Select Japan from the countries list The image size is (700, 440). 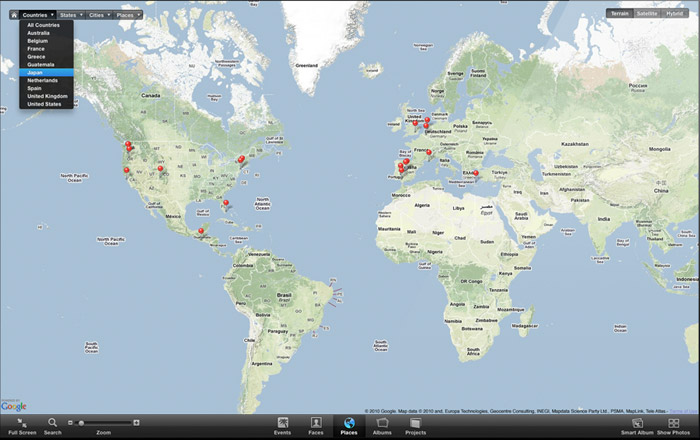point(36,72)
